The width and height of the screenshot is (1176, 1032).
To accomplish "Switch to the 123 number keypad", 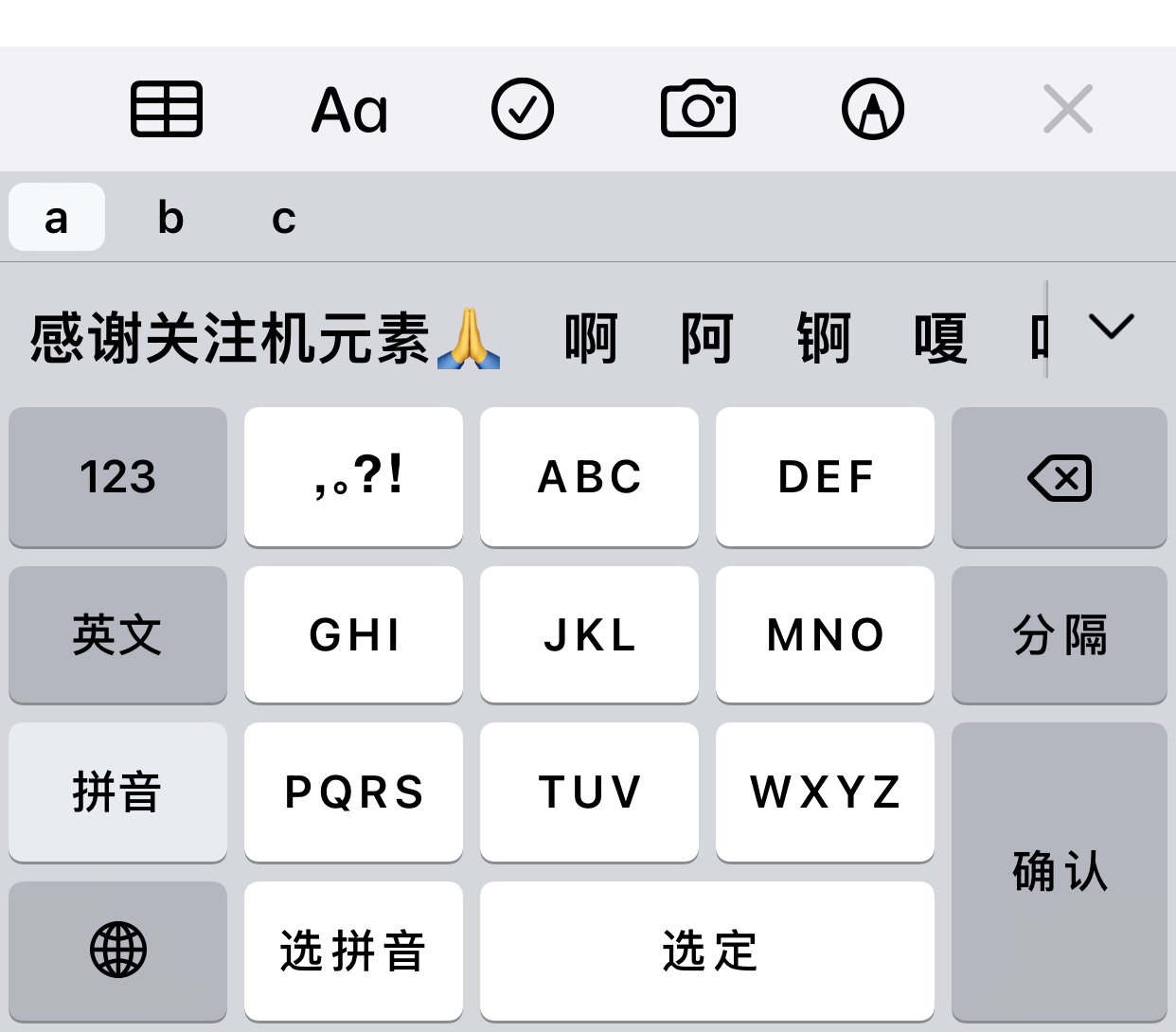I will click(117, 477).
